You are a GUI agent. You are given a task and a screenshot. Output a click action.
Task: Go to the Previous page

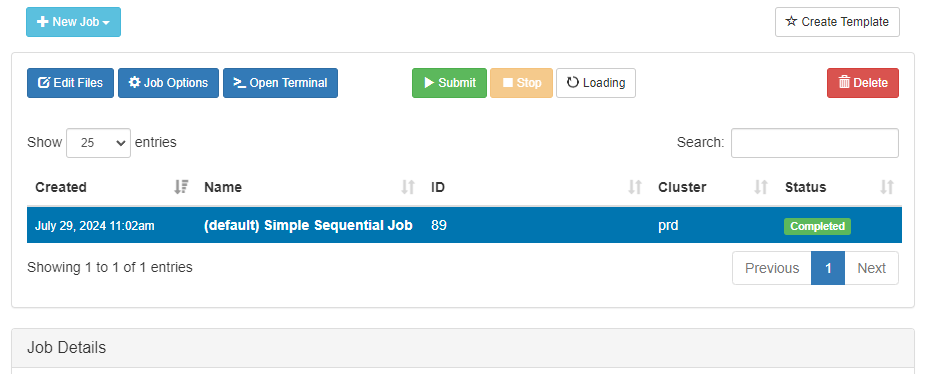772,268
